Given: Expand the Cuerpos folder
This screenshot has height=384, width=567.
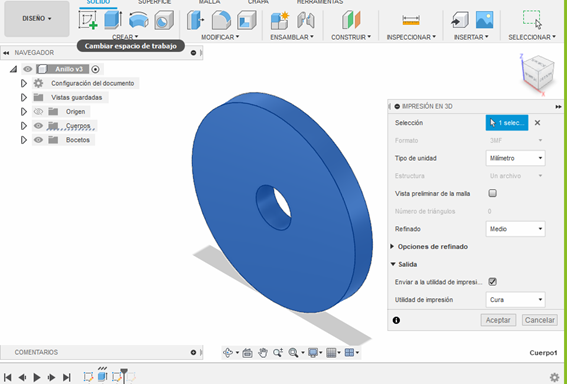Looking at the screenshot, I should tap(24, 125).
